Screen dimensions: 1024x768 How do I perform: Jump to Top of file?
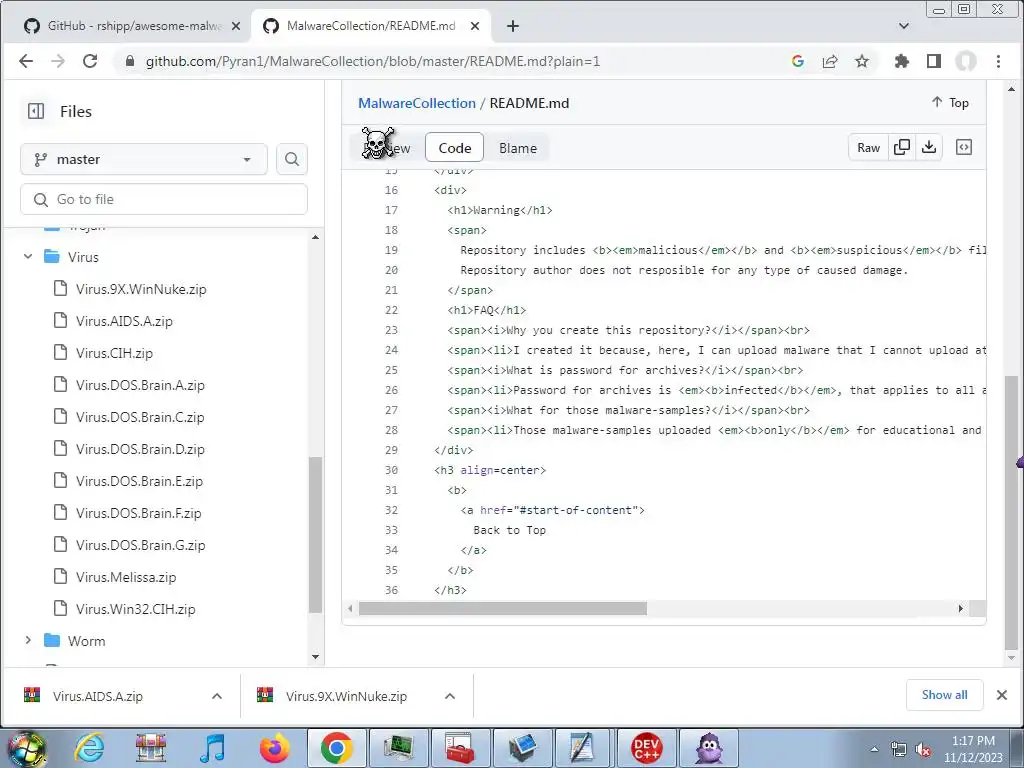tap(950, 103)
